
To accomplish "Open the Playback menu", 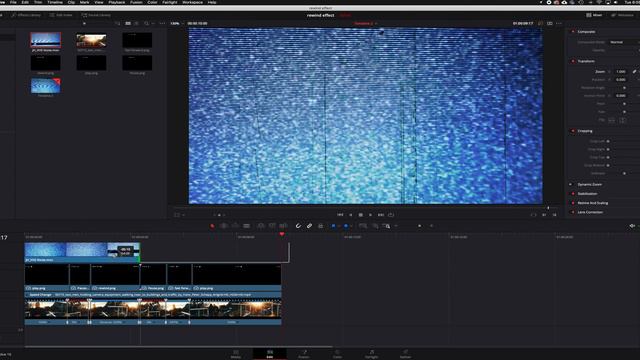I will (116, 2).
